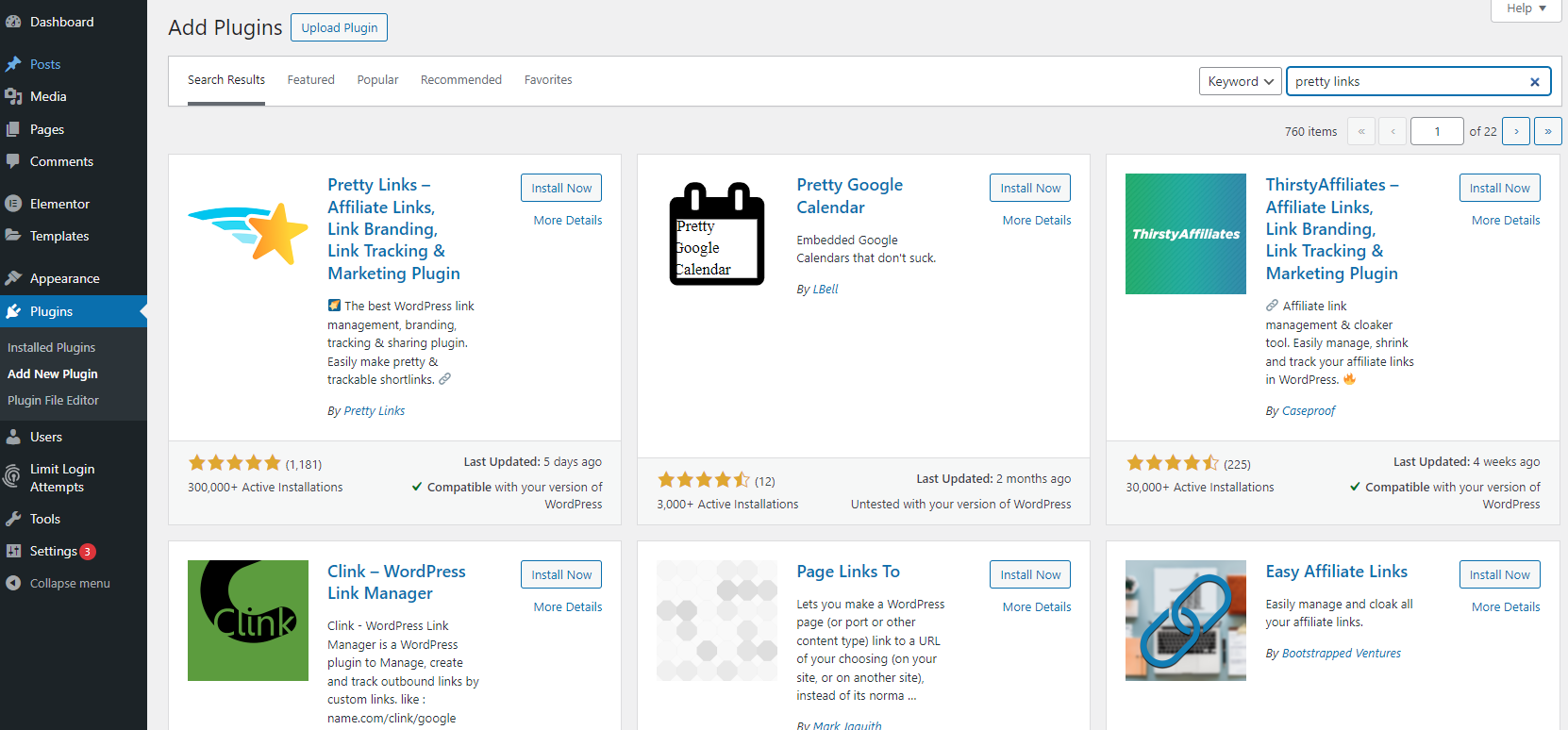
Task: Click the Appearance paintbrush icon
Action: 13,278
